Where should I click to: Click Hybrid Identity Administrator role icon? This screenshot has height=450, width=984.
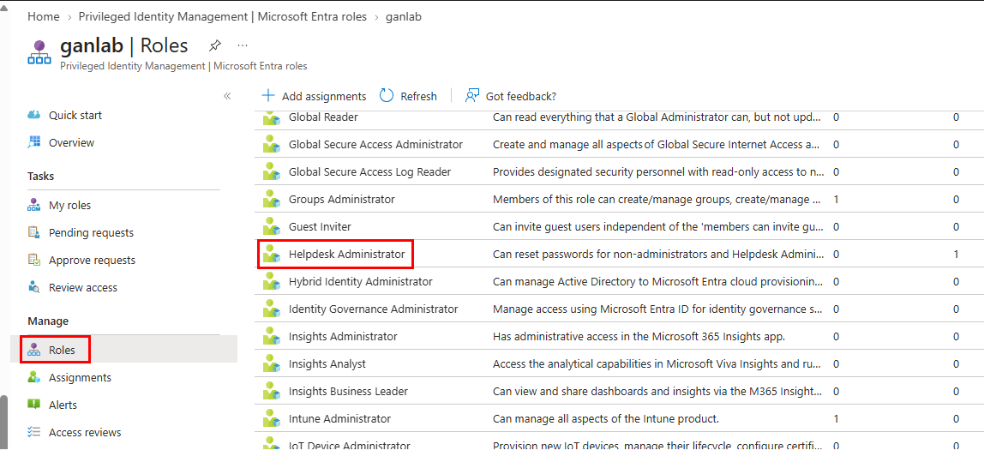point(271,281)
